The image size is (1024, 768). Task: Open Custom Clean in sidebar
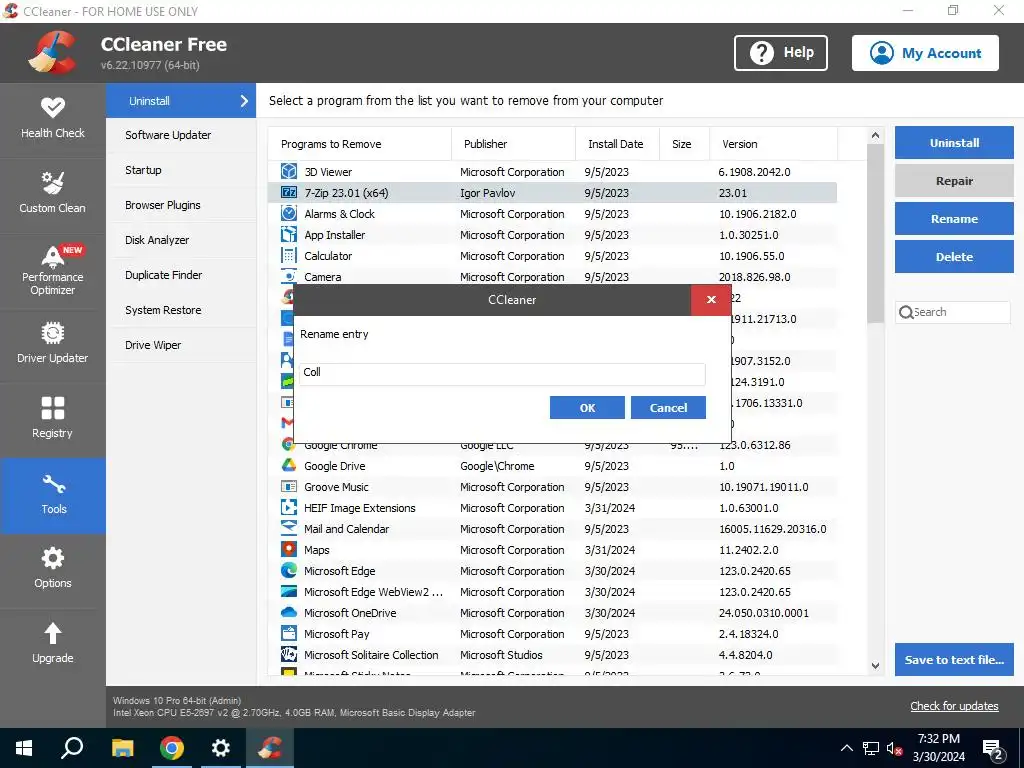coord(52,194)
